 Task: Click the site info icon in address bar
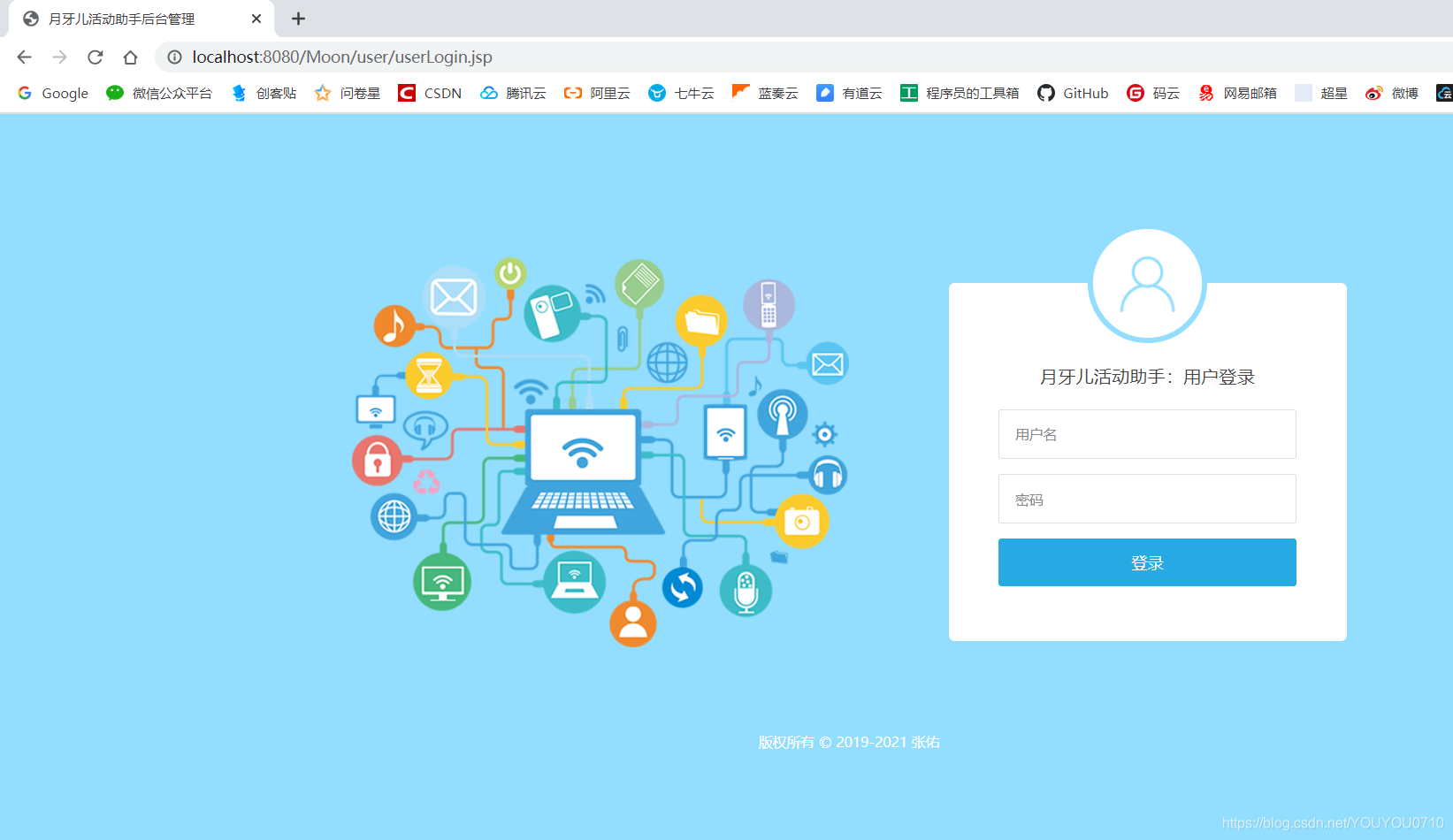pos(174,57)
